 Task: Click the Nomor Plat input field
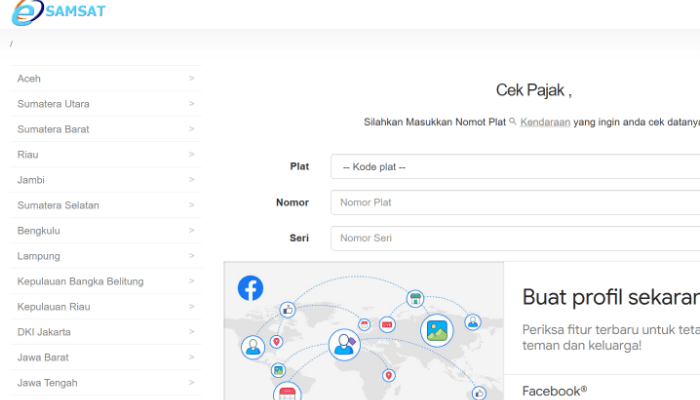click(515, 202)
